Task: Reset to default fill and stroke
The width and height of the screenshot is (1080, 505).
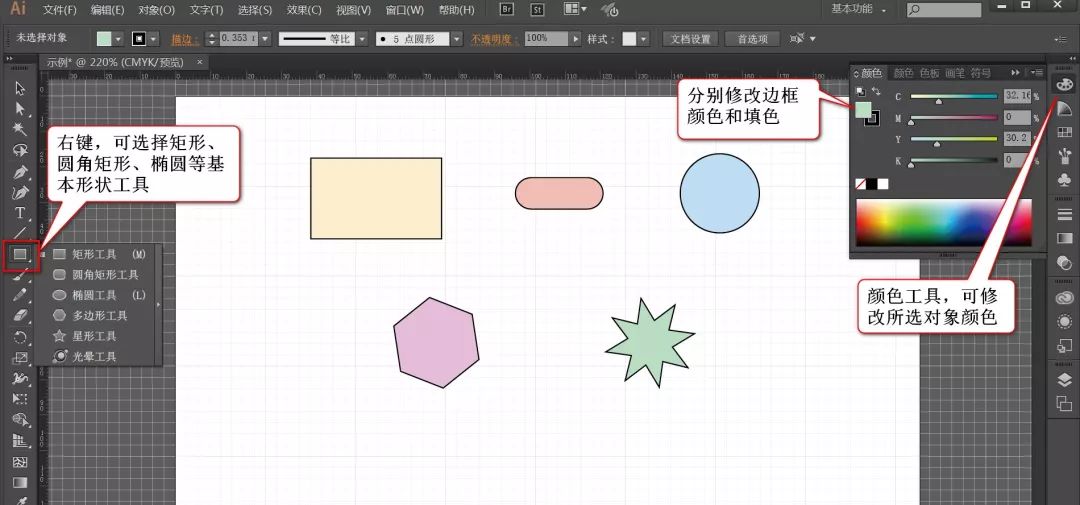Action: coord(860,91)
